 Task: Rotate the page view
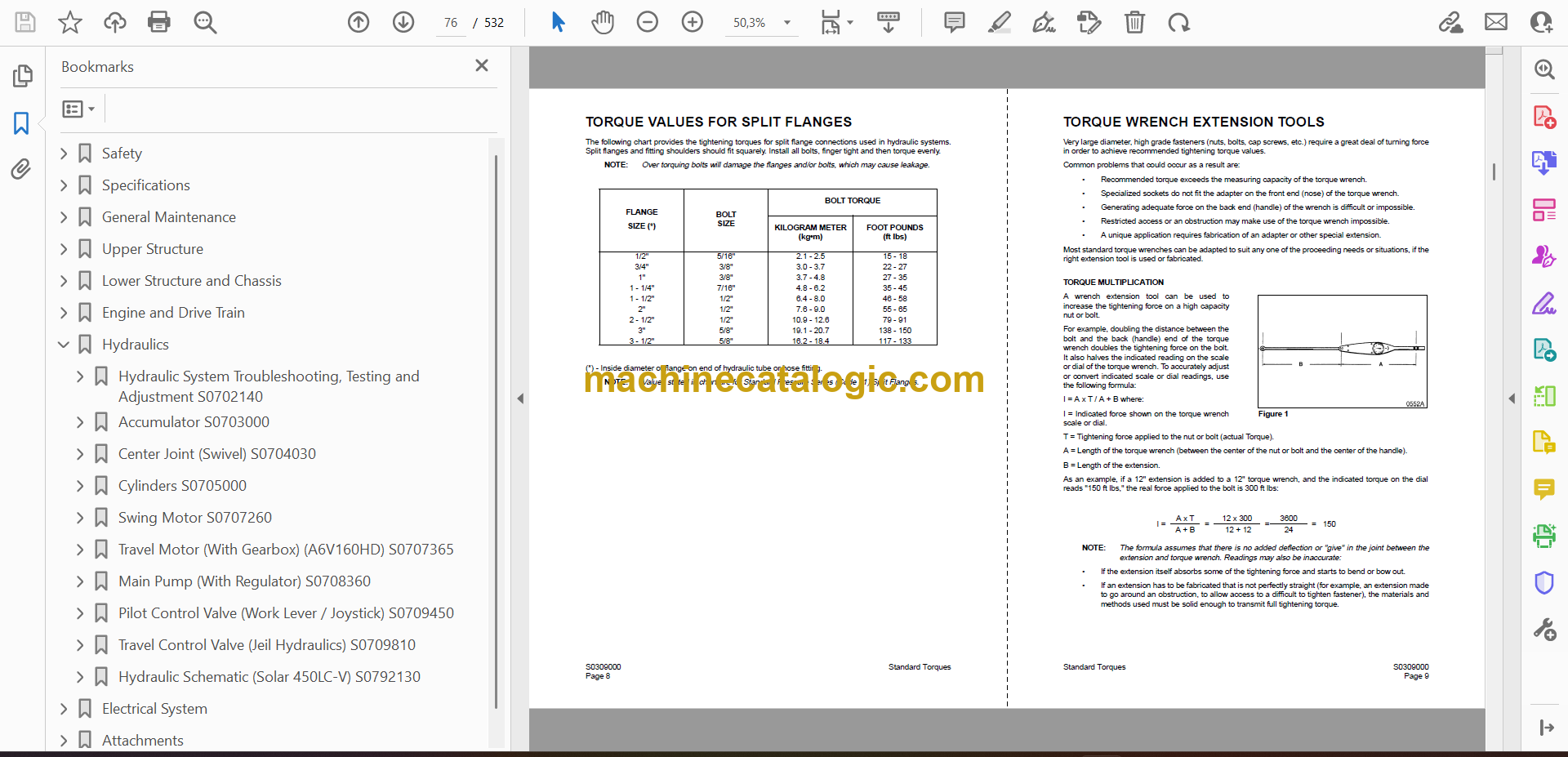[1178, 22]
